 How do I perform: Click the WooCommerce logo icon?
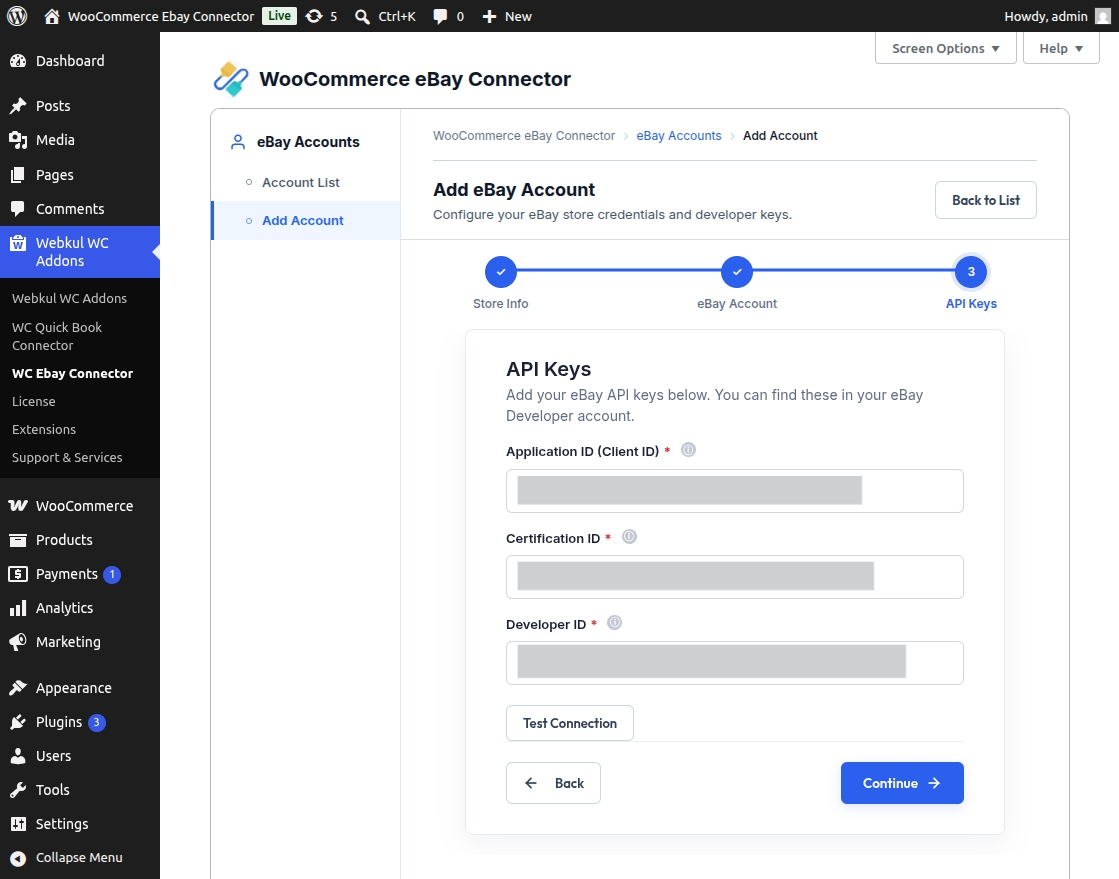click(18, 506)
